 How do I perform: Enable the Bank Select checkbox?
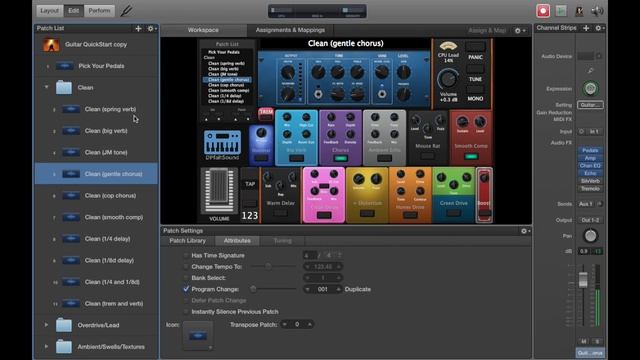[x=186, y=278]
